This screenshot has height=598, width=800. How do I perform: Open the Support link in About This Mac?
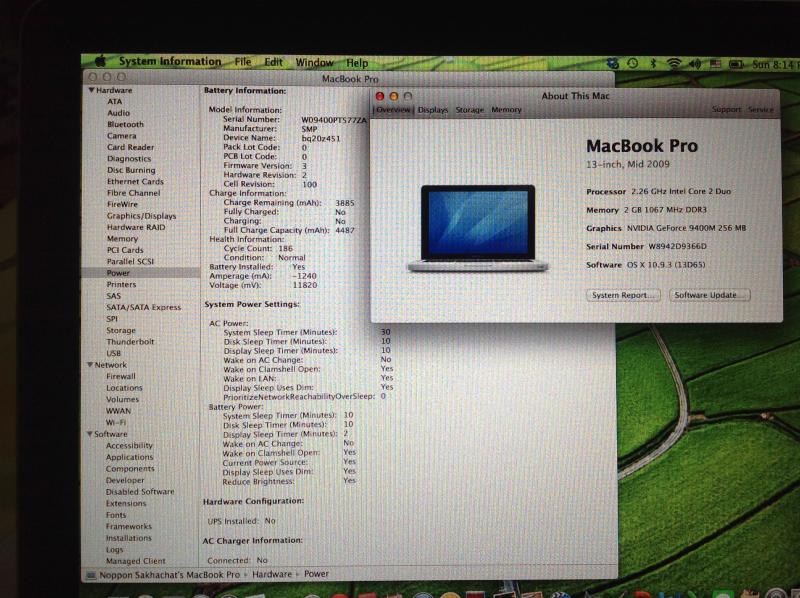pos(726,109)
